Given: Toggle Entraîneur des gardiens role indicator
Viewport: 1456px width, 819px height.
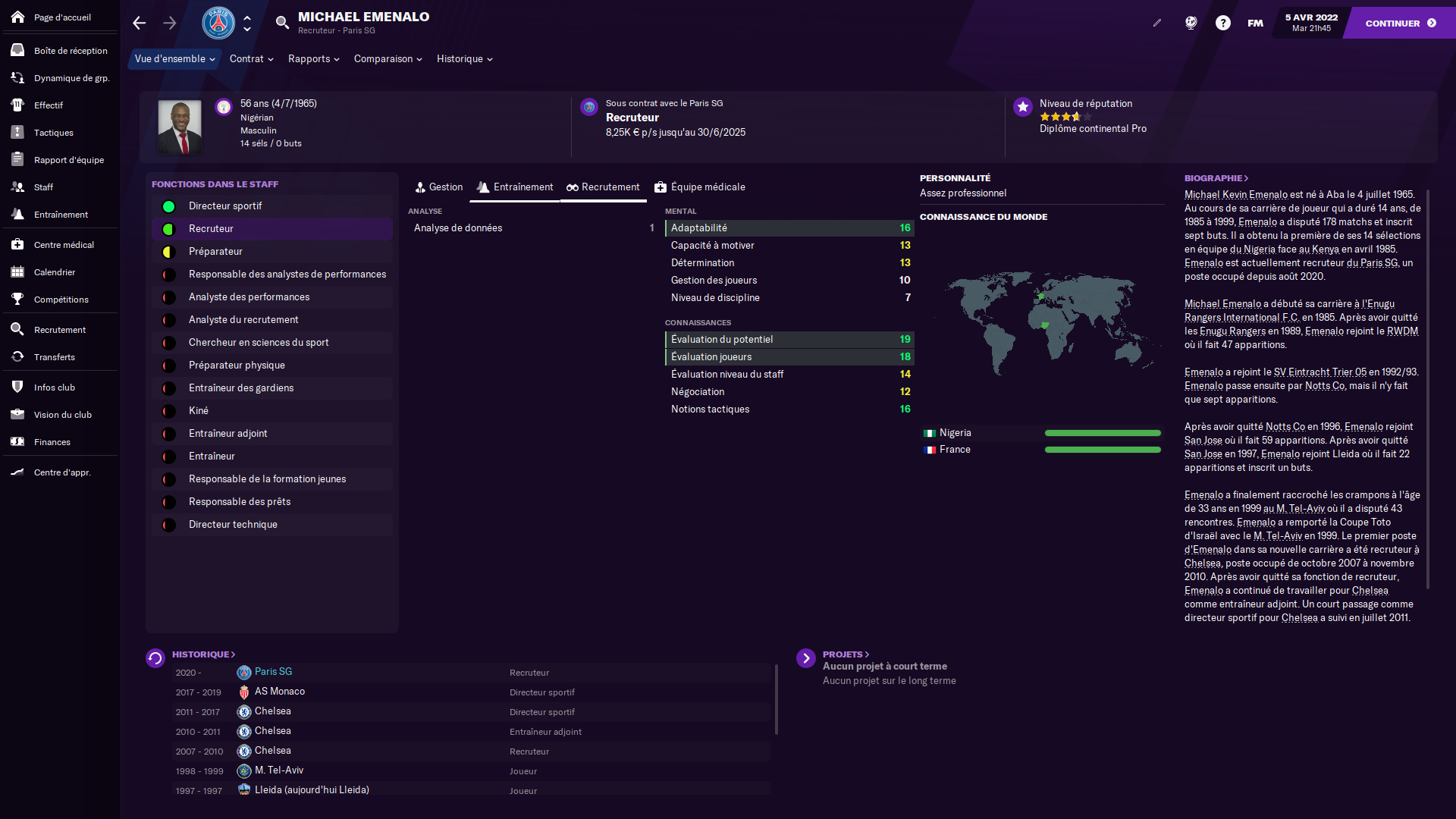Looking at the screenshot, I should point(169,388).
